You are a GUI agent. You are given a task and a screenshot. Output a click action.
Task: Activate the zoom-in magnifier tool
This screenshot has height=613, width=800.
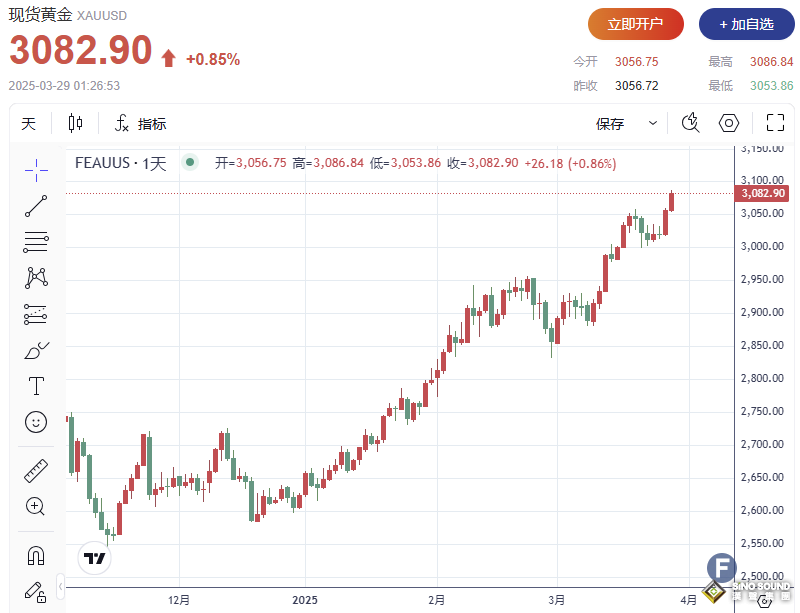click(36, 506)
